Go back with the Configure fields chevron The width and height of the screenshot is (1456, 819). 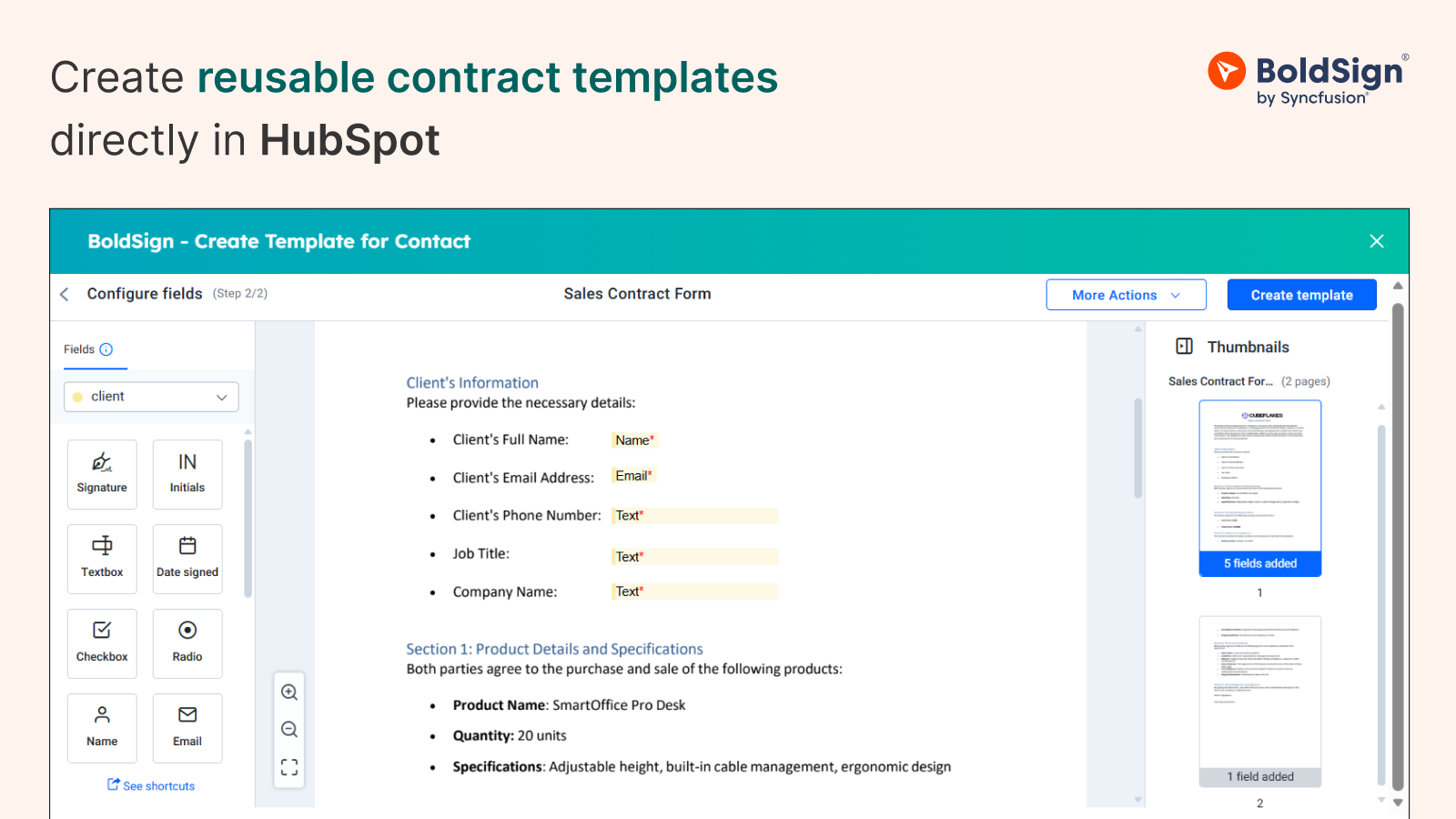(x=64, y=294)
